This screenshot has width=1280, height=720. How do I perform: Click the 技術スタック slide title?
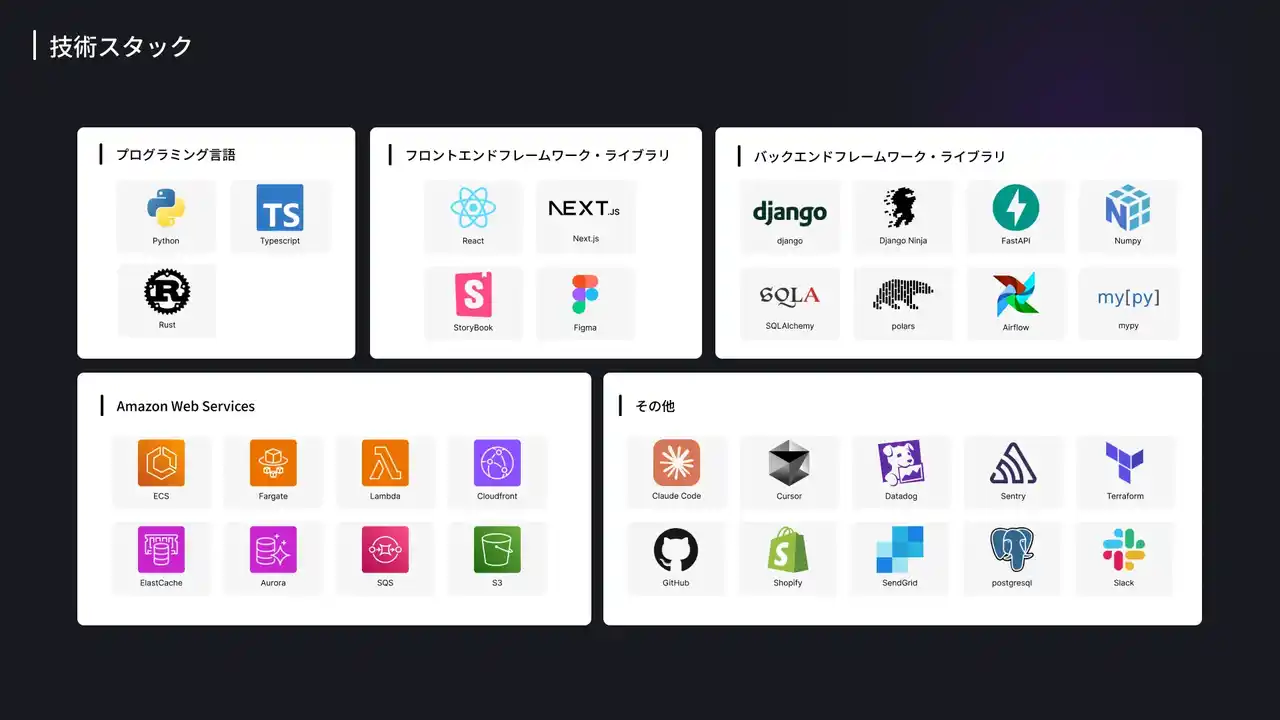(x=121, y=46)
